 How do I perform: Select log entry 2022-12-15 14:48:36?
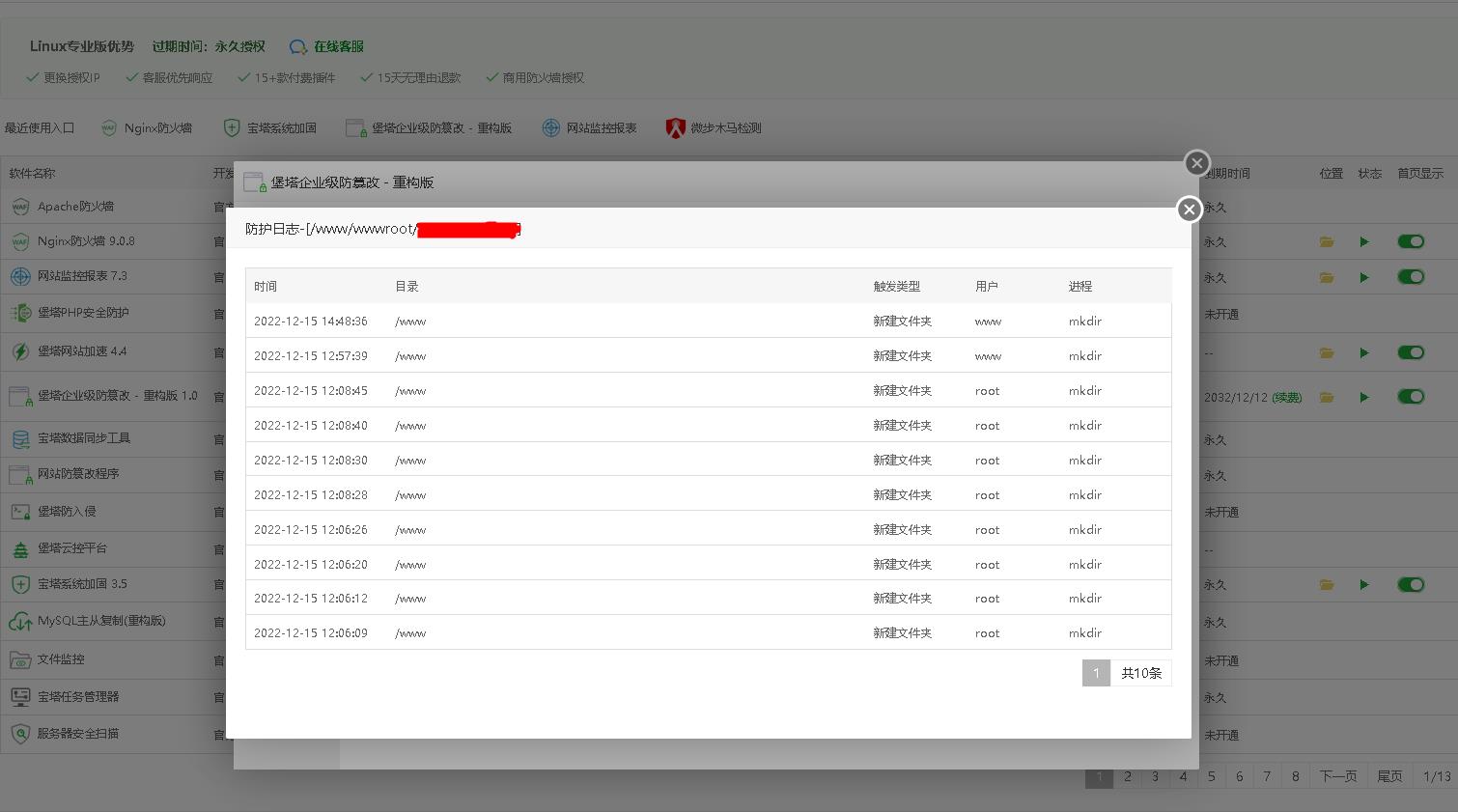tap(709, 321)
